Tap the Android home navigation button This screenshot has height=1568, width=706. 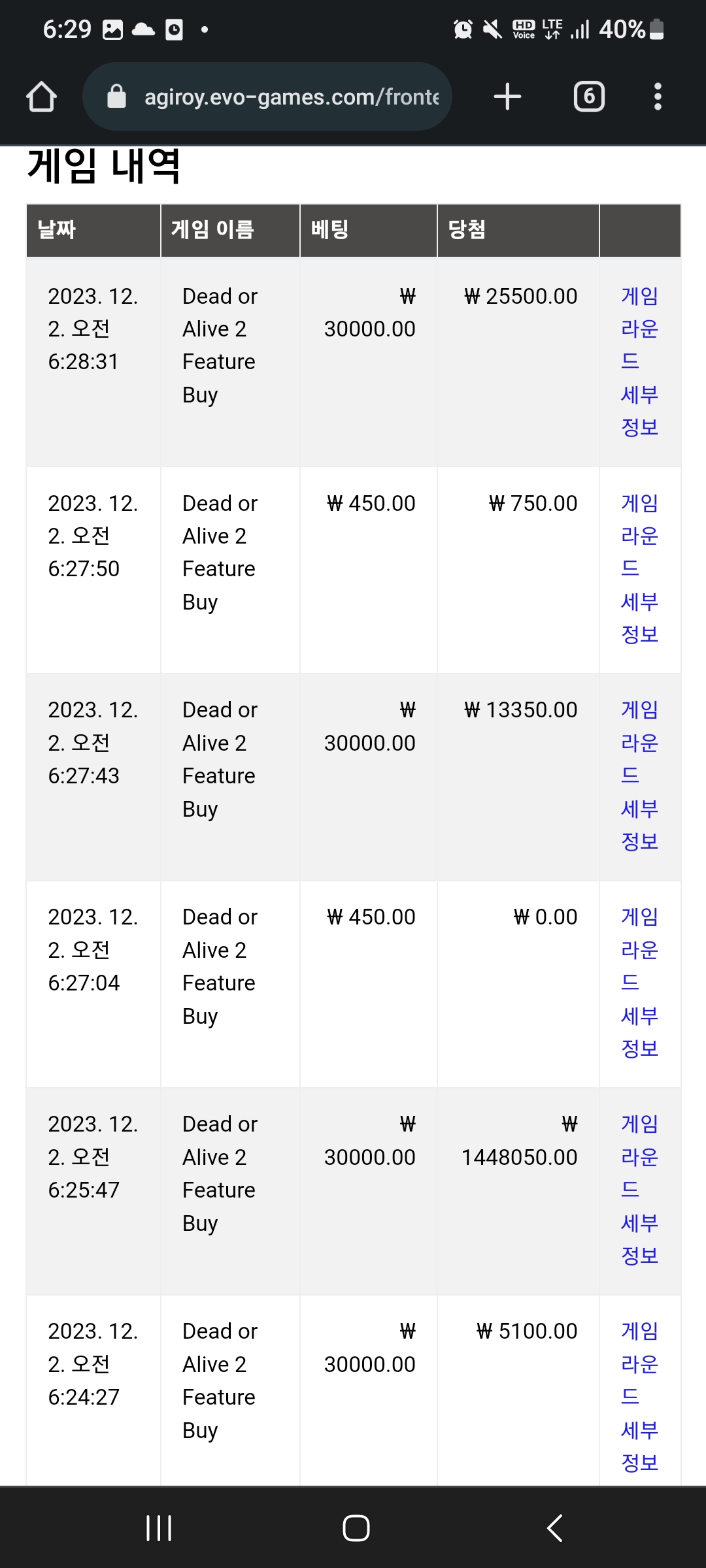click(356, 1528)
